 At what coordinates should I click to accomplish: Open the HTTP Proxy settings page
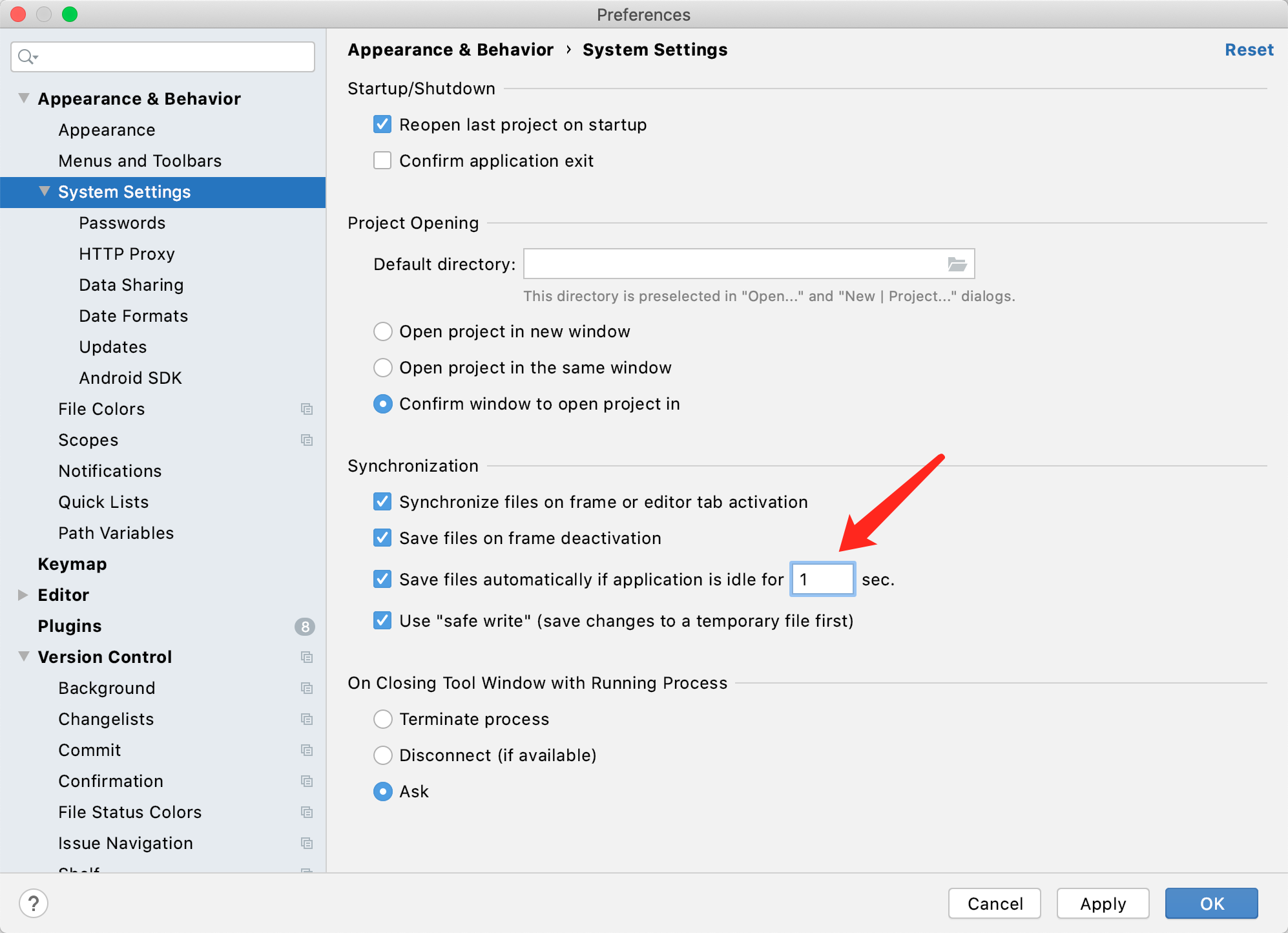click(127, 254)
